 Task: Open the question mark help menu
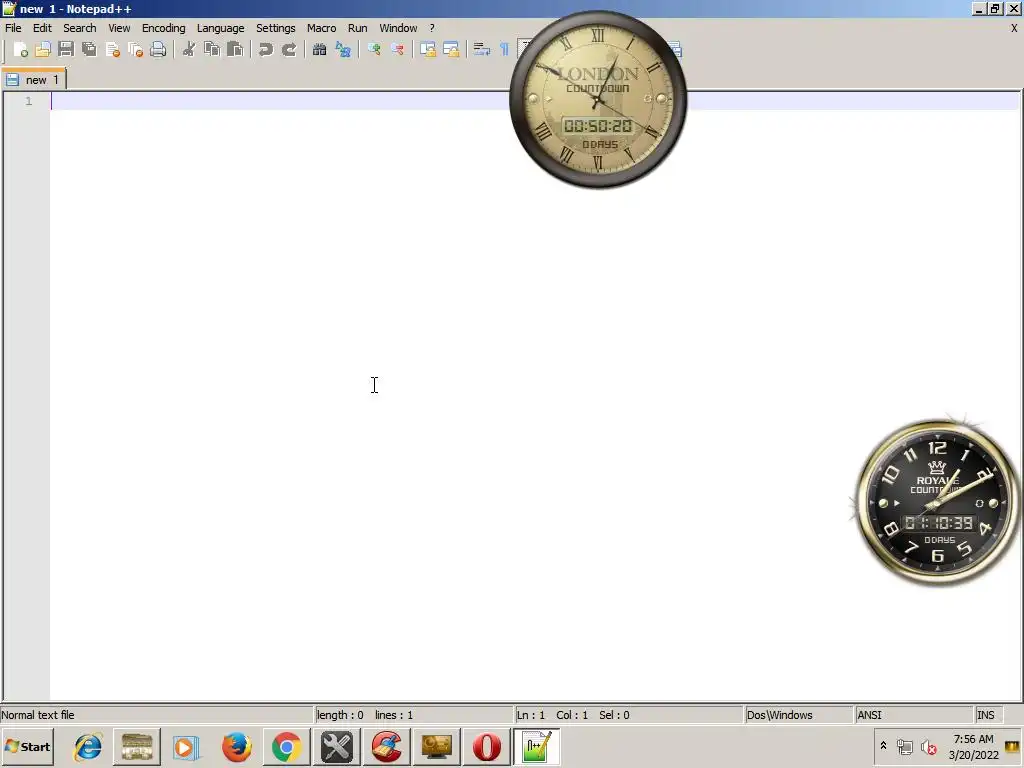coord(432,28)
